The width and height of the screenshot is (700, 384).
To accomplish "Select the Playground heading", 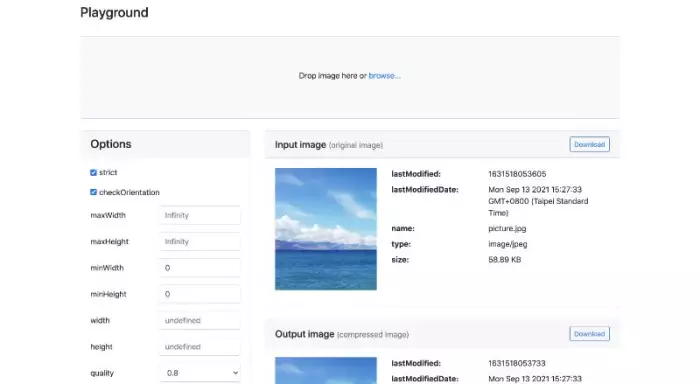I will pos(114,13).
